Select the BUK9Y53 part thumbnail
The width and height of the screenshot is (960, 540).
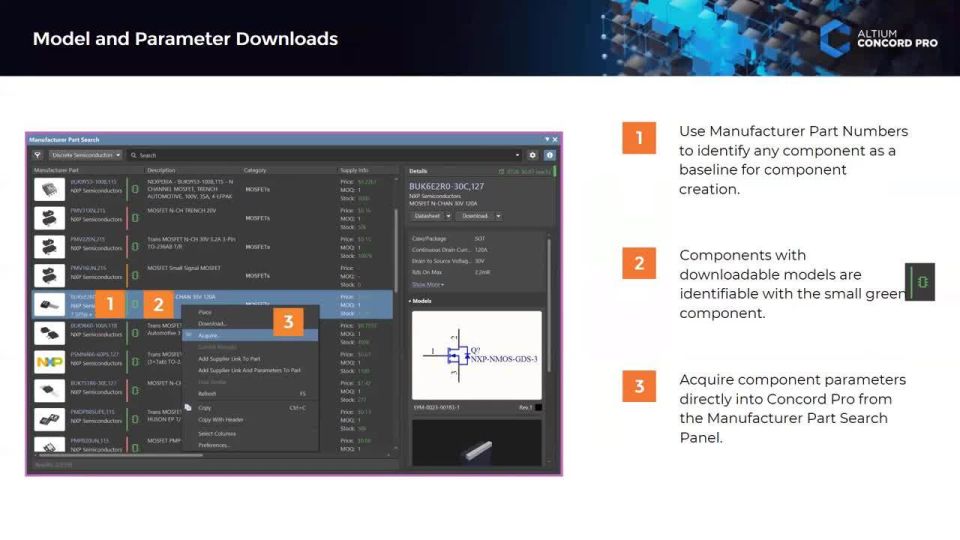[x=49, y=190]
